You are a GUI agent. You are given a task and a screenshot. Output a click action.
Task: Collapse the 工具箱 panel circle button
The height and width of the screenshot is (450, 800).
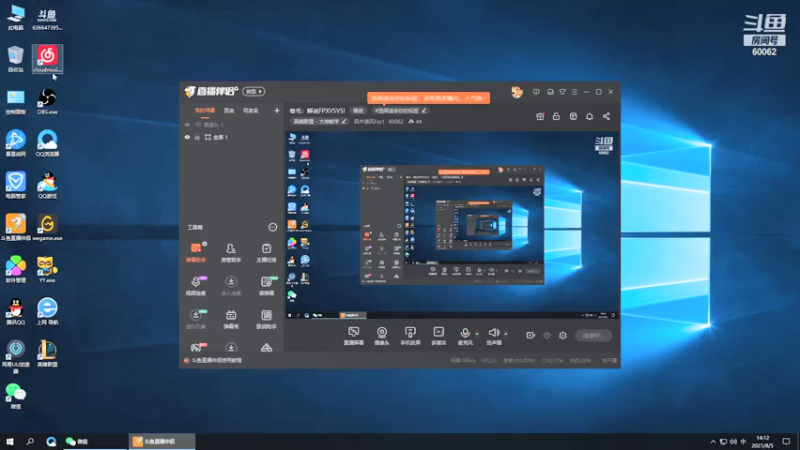[272, 228]
